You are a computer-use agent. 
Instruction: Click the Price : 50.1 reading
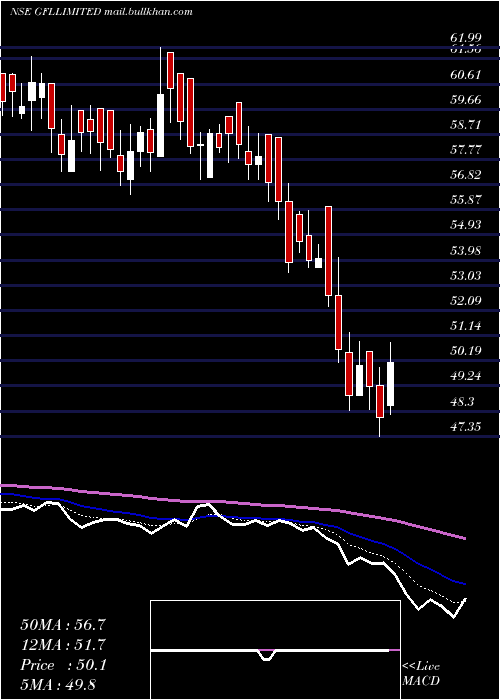63,665
